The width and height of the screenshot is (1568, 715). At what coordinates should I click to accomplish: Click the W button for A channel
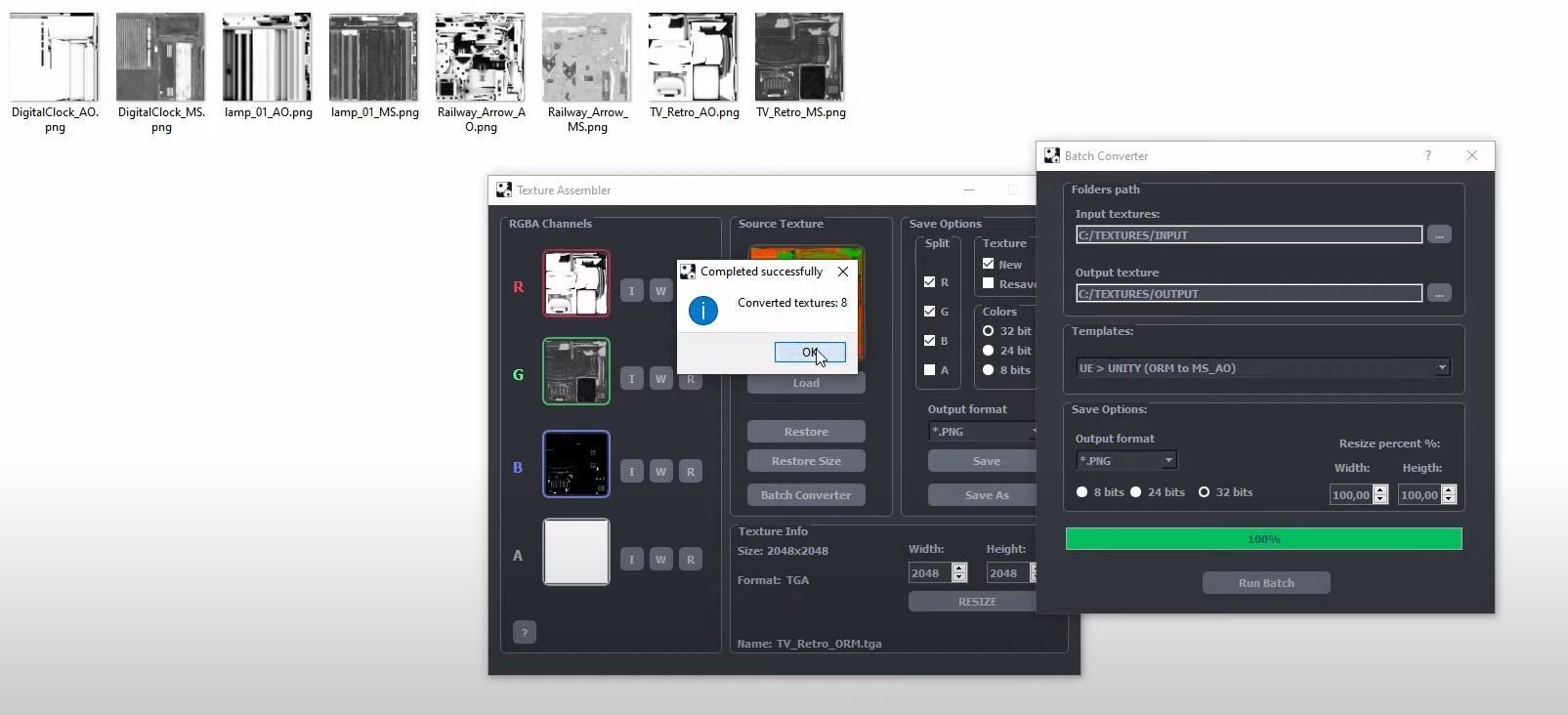[660, 559]
